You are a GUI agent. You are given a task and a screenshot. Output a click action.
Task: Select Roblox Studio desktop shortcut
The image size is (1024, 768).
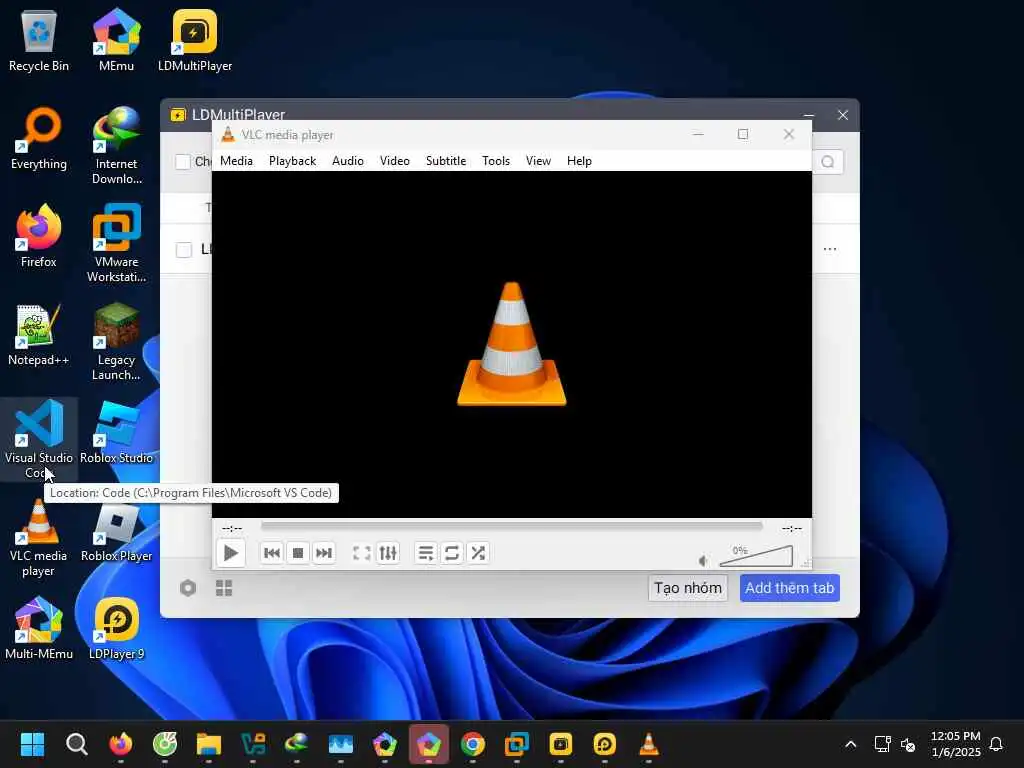coord(116,432)
